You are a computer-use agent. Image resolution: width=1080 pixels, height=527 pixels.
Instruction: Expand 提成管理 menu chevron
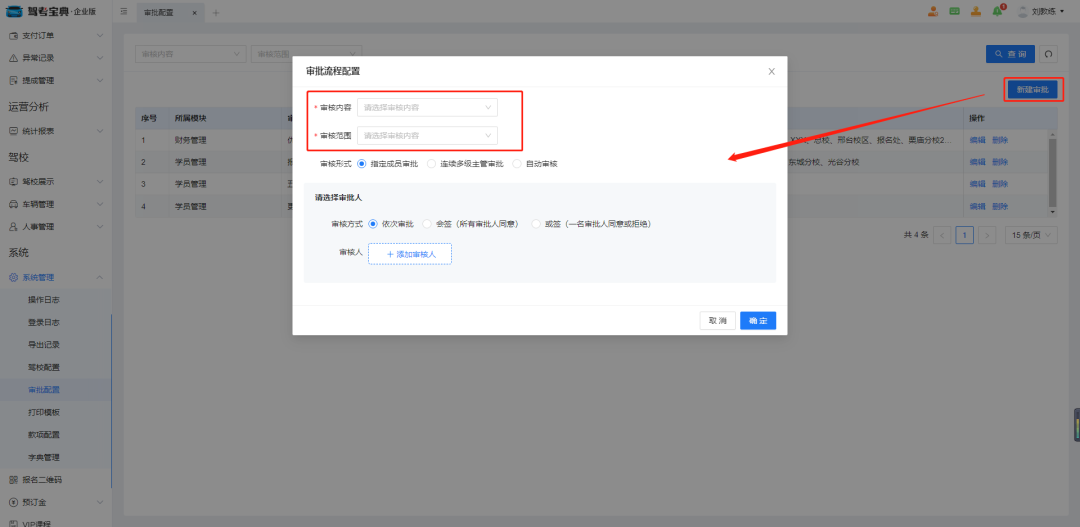pyautogui.click(x=100, y=81)
